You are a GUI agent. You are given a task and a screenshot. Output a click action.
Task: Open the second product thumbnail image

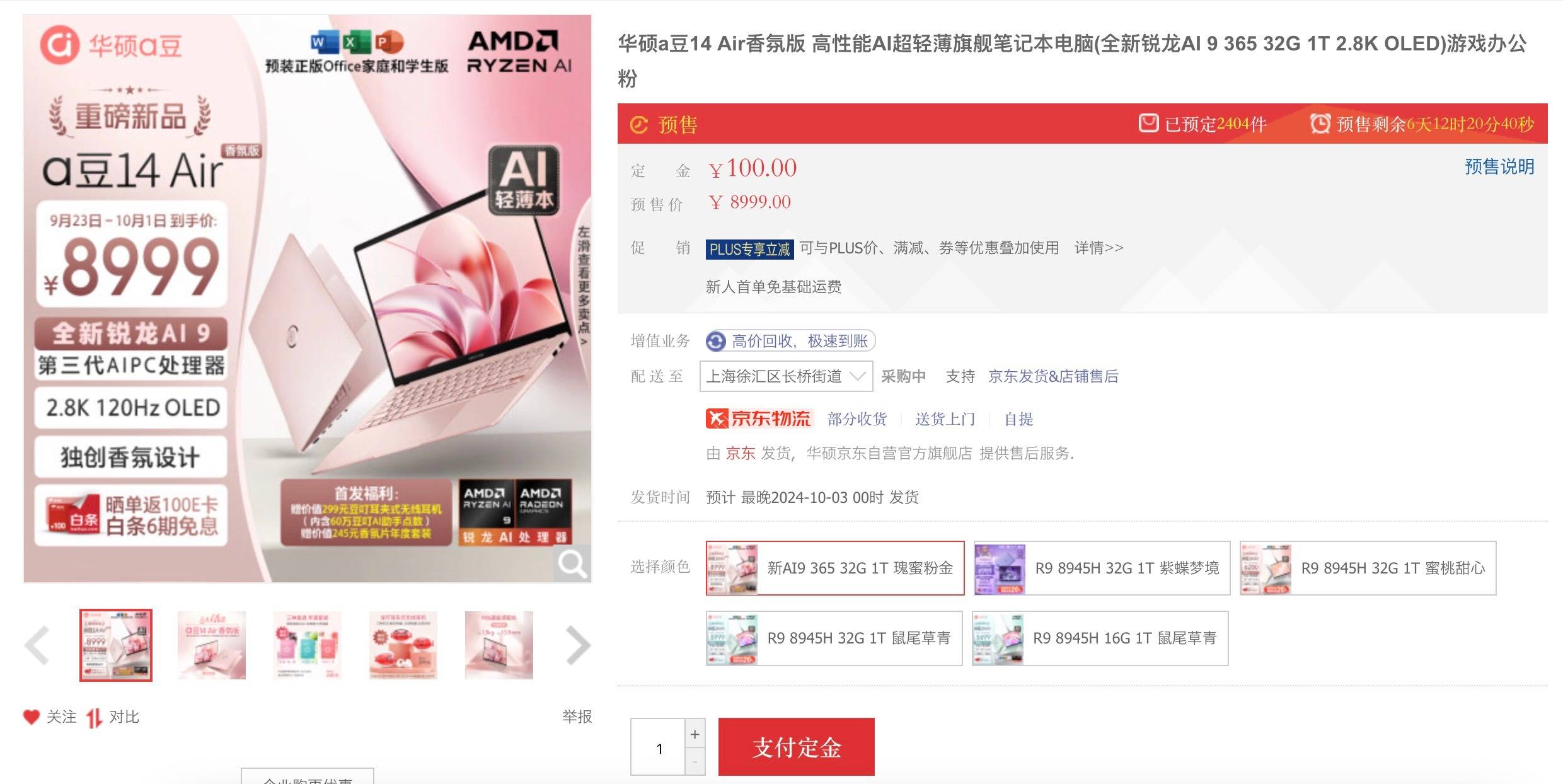pyautogui.click(x=212, y=645)
